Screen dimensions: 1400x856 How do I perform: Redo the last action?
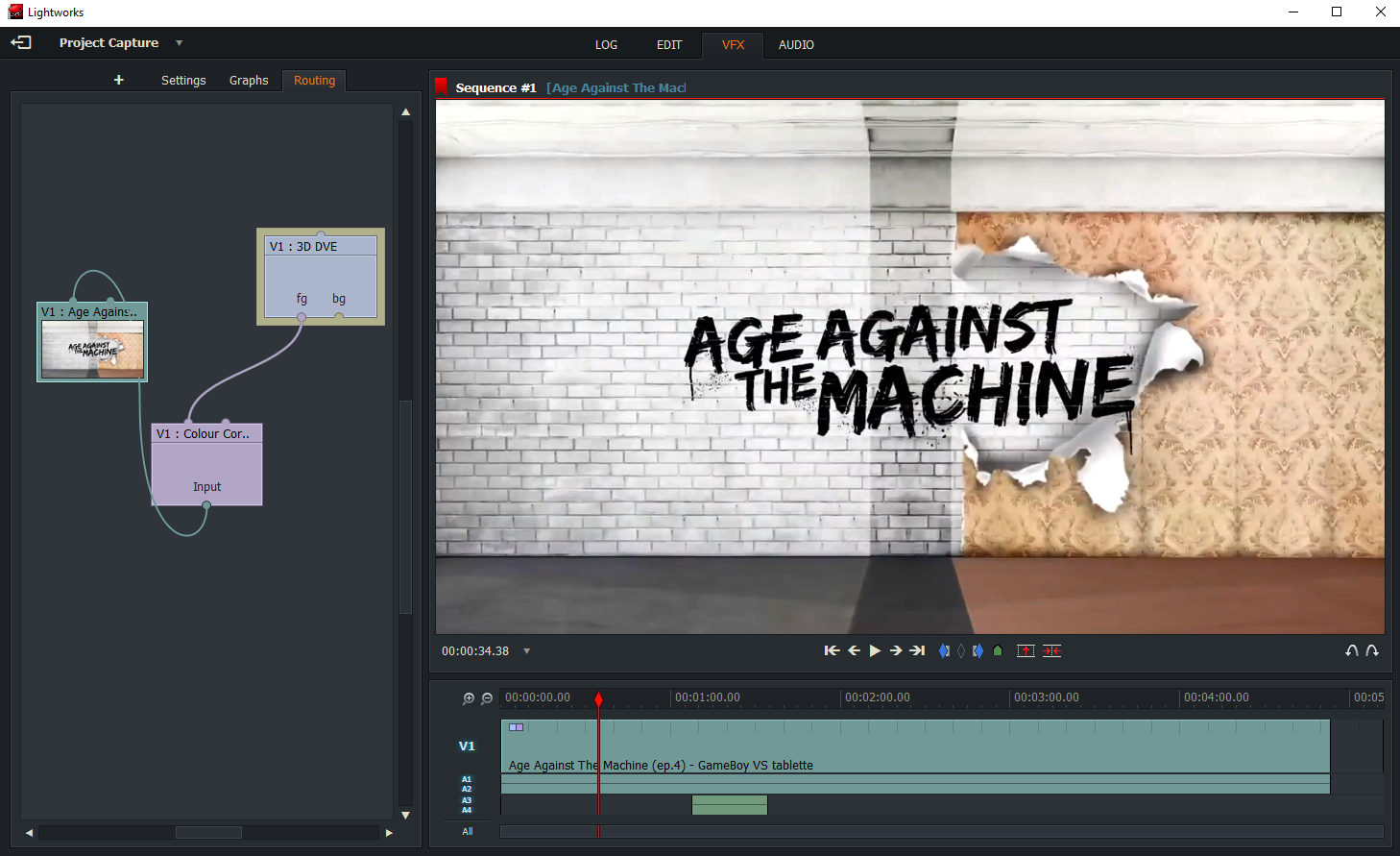1372,651
